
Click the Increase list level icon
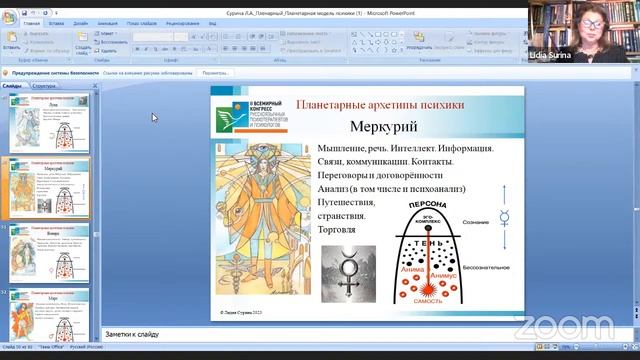click(x=261, y=37)
